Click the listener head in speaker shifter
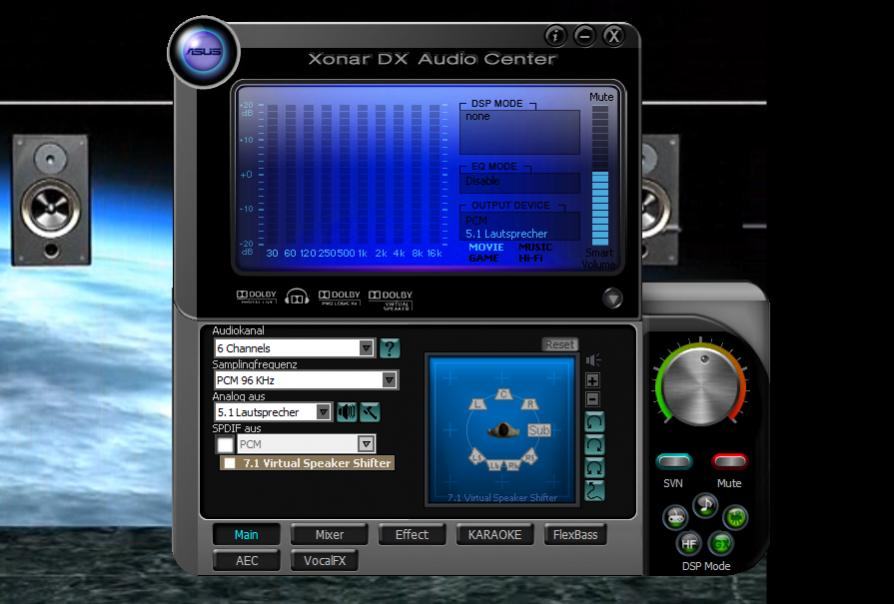 pos(503,431)
